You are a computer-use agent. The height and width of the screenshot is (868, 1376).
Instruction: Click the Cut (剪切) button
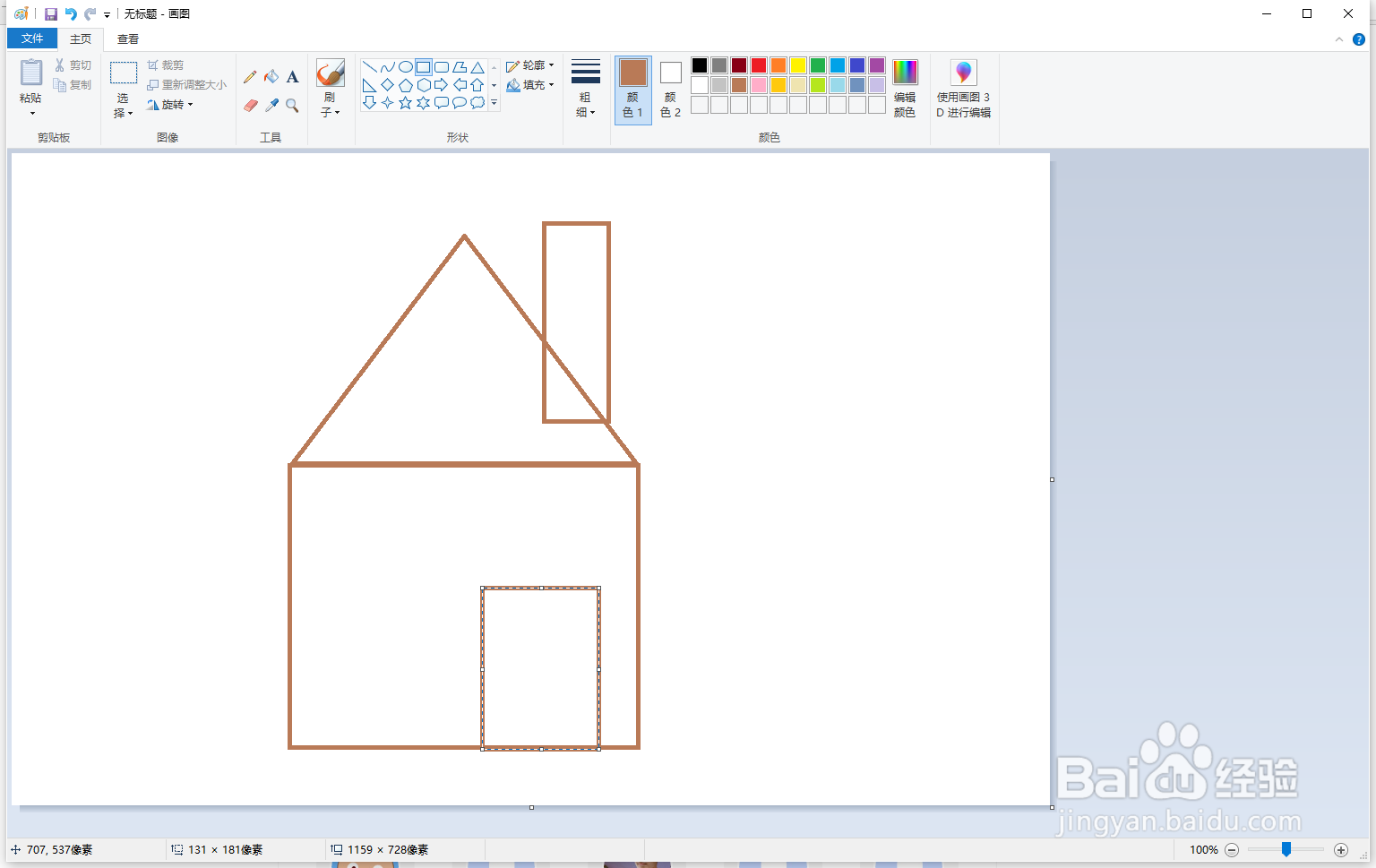pos(73,65)
